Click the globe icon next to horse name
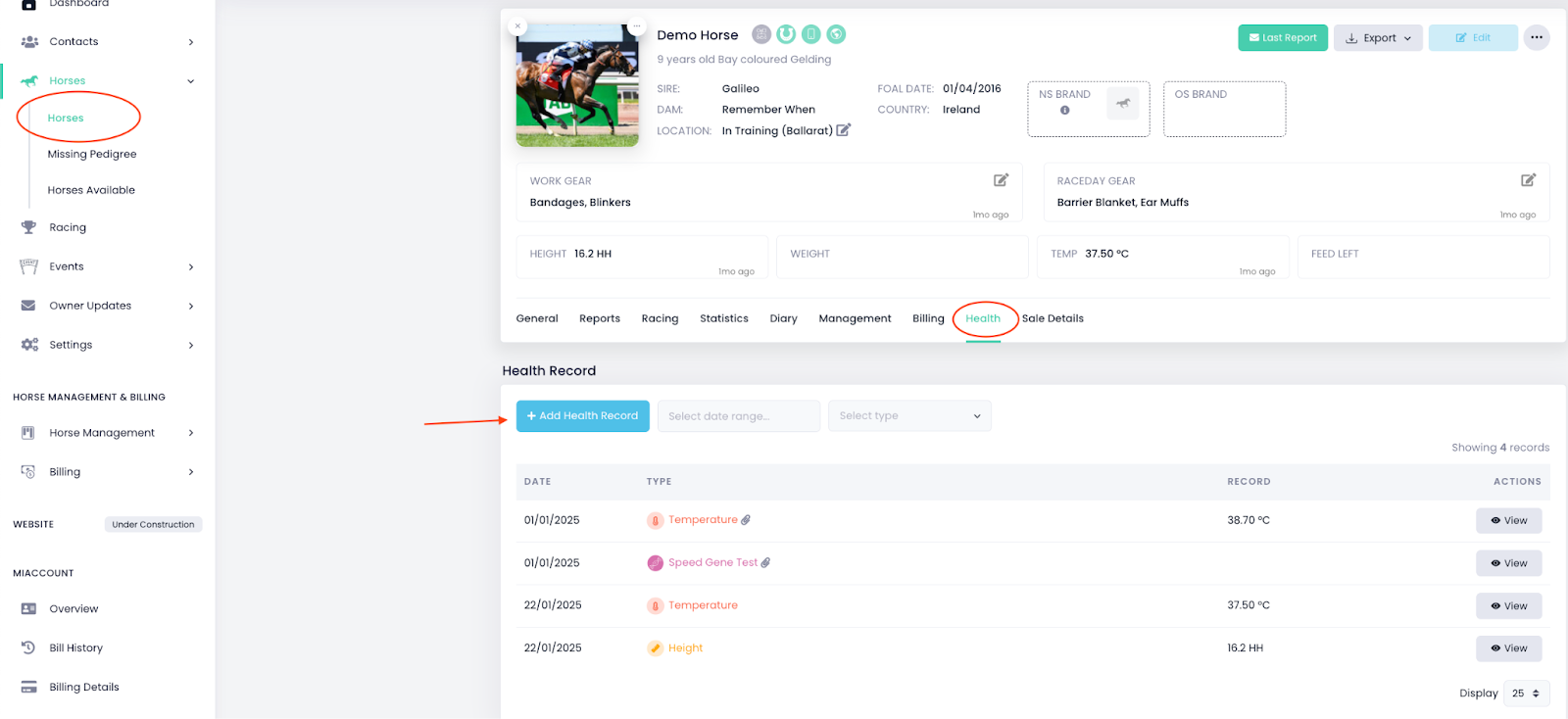Viewport: 1568px width, 719px height. (836, 34)
